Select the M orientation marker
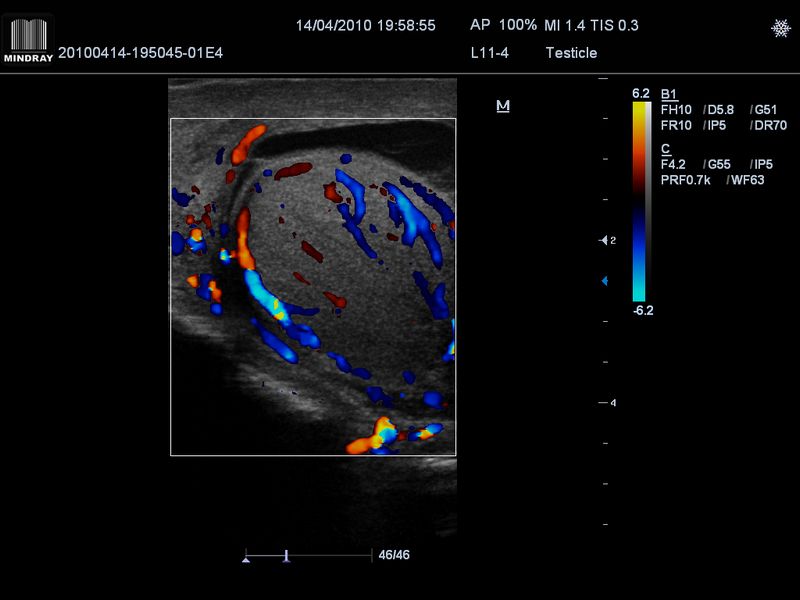The height and width of the screenshot is (600, 800). coord(503,106)
